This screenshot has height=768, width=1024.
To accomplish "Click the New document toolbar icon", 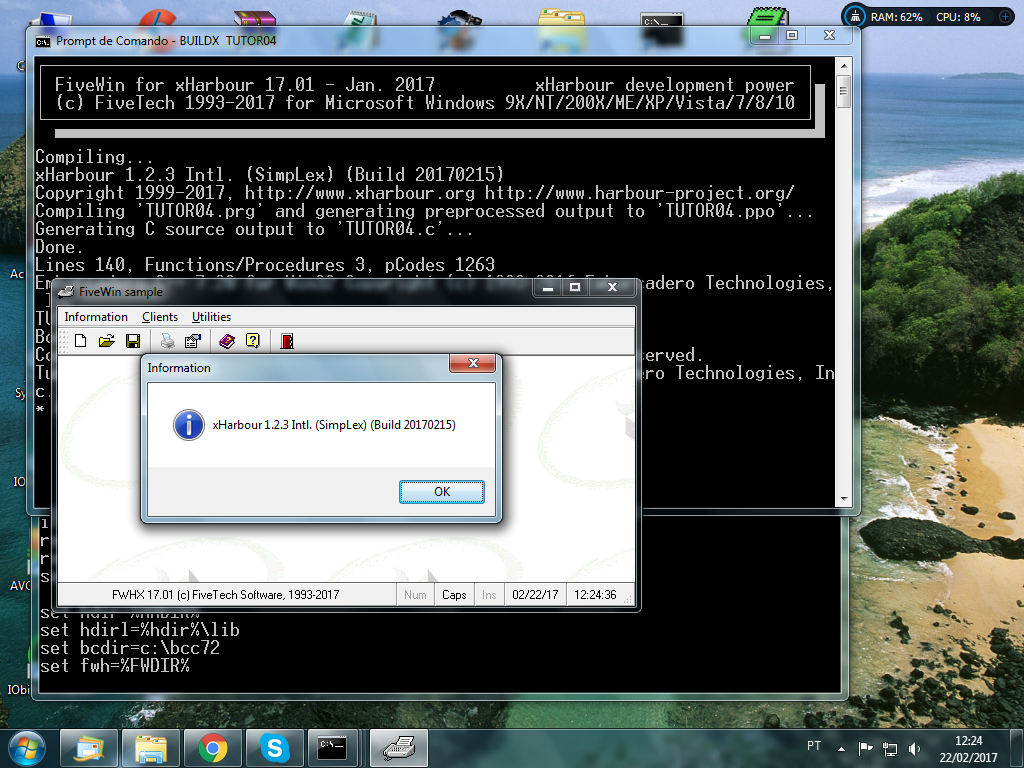I will pos(81,341).
